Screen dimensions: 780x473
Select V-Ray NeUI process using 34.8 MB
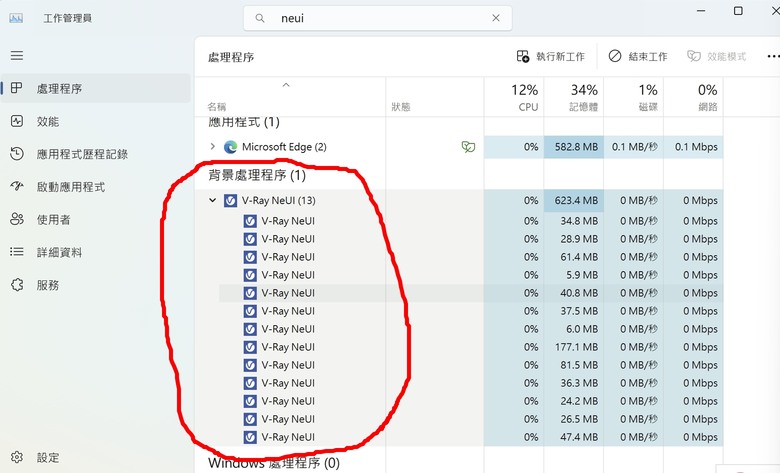(x=471, y=221)
